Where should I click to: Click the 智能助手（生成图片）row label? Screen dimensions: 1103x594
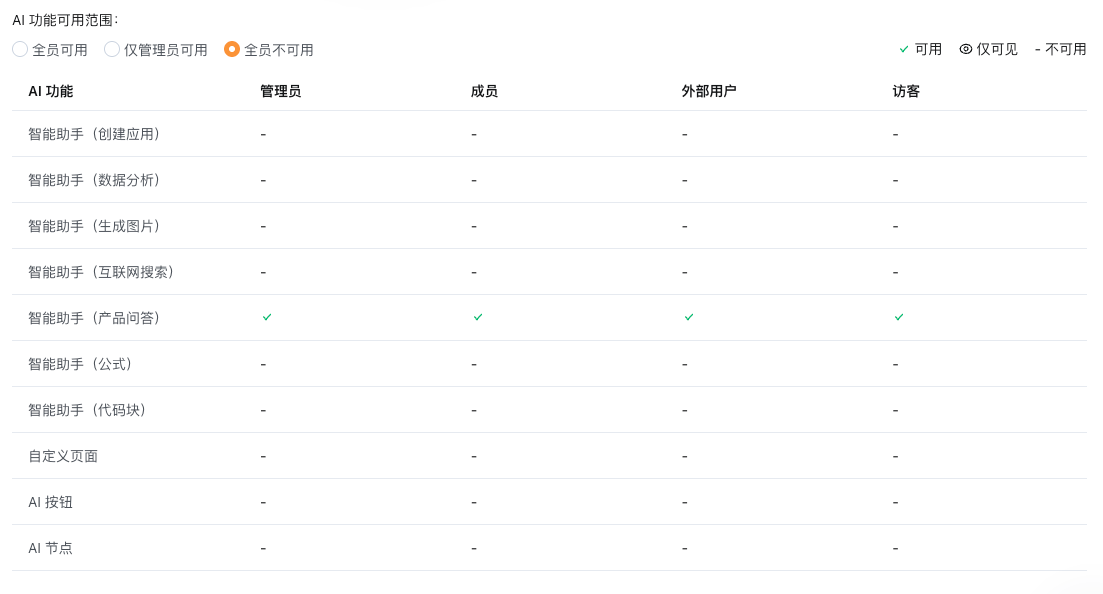click(x=94, y=226)
